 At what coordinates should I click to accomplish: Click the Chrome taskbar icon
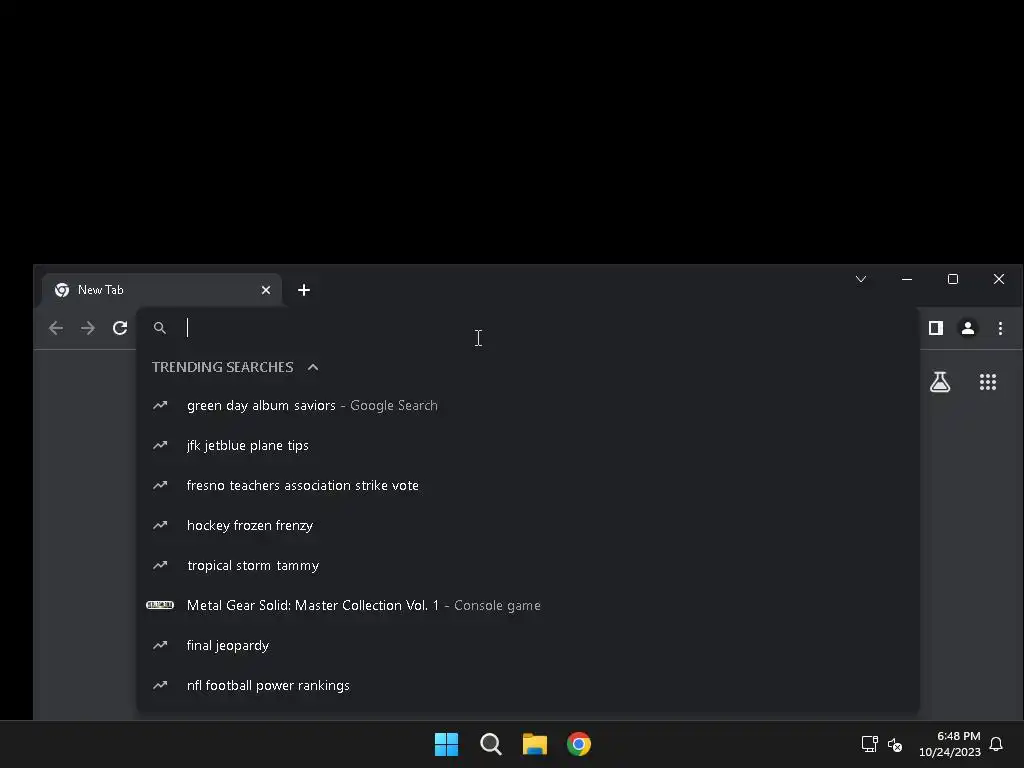click(579, 744)
